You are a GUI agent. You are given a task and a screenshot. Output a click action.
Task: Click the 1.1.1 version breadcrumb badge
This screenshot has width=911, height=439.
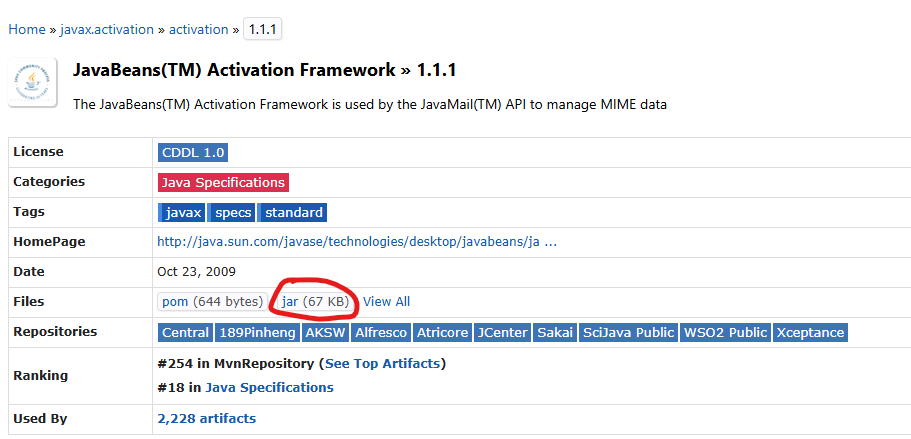coord(263,30)
